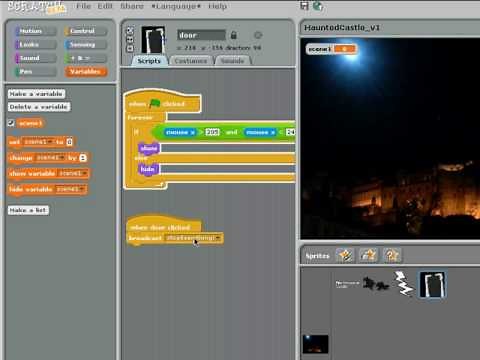Click the when door clicked hat block
Viewport: 480px width, 360px height.
point(163,224)
